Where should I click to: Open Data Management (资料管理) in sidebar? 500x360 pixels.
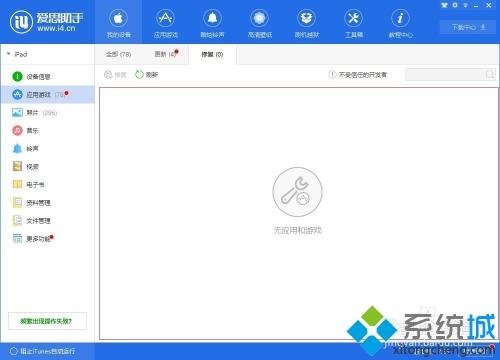point(47,203)
